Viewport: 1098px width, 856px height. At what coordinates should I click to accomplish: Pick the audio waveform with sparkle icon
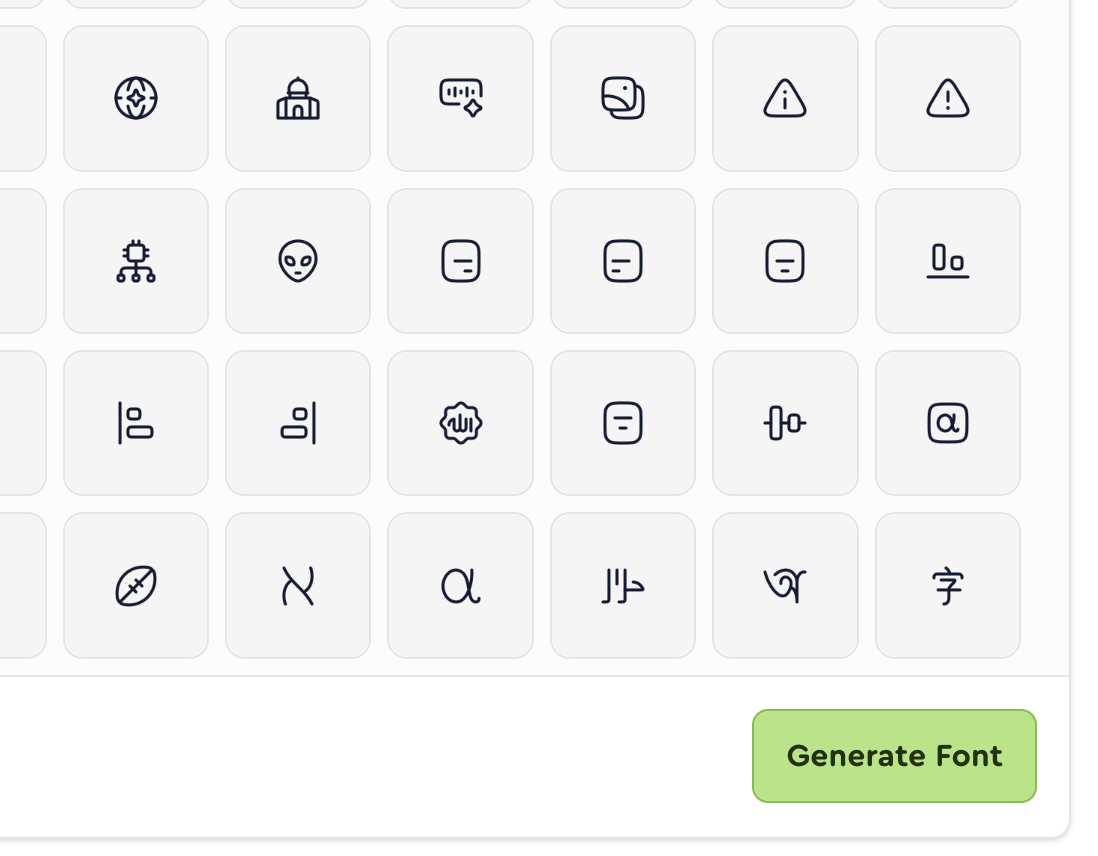point(459,98)
